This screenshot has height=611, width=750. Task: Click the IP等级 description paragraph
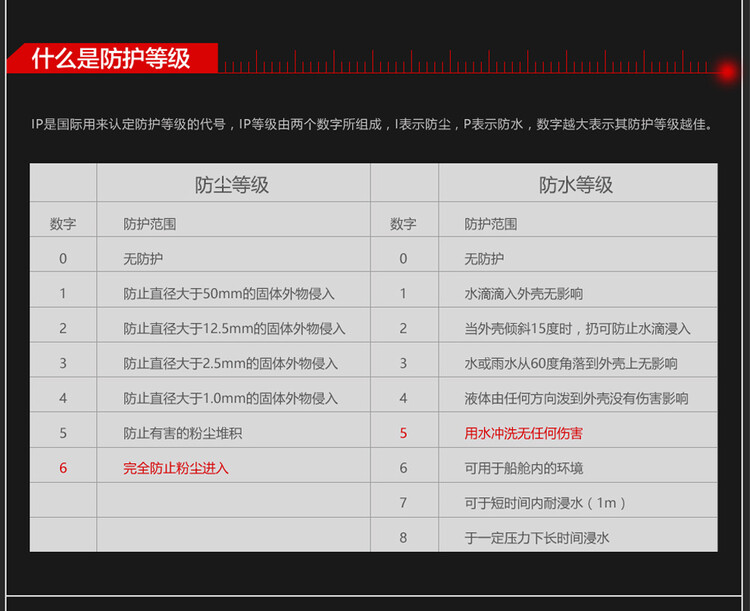[x=373, y=124]
